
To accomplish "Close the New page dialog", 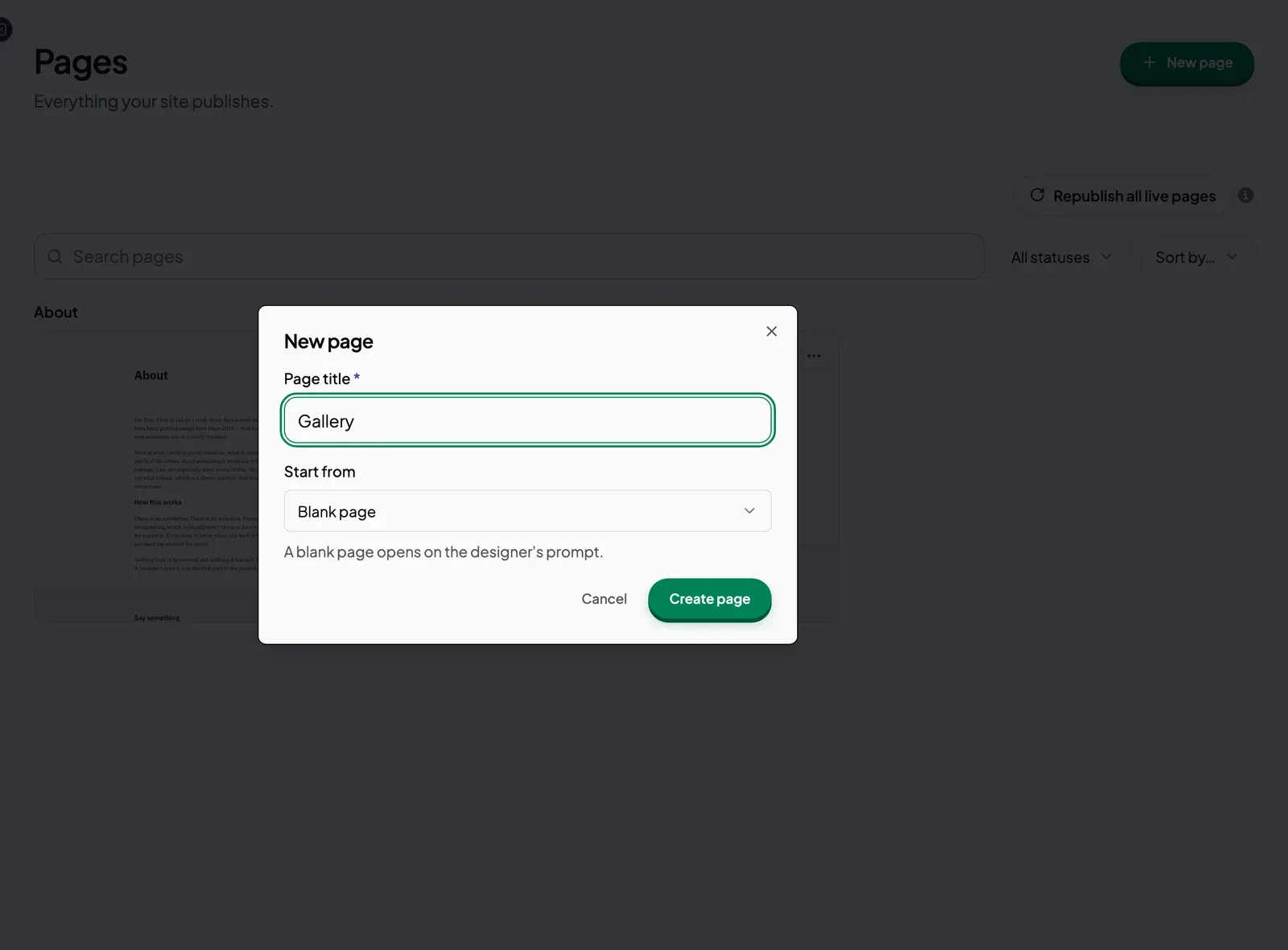I will [771, 332].
